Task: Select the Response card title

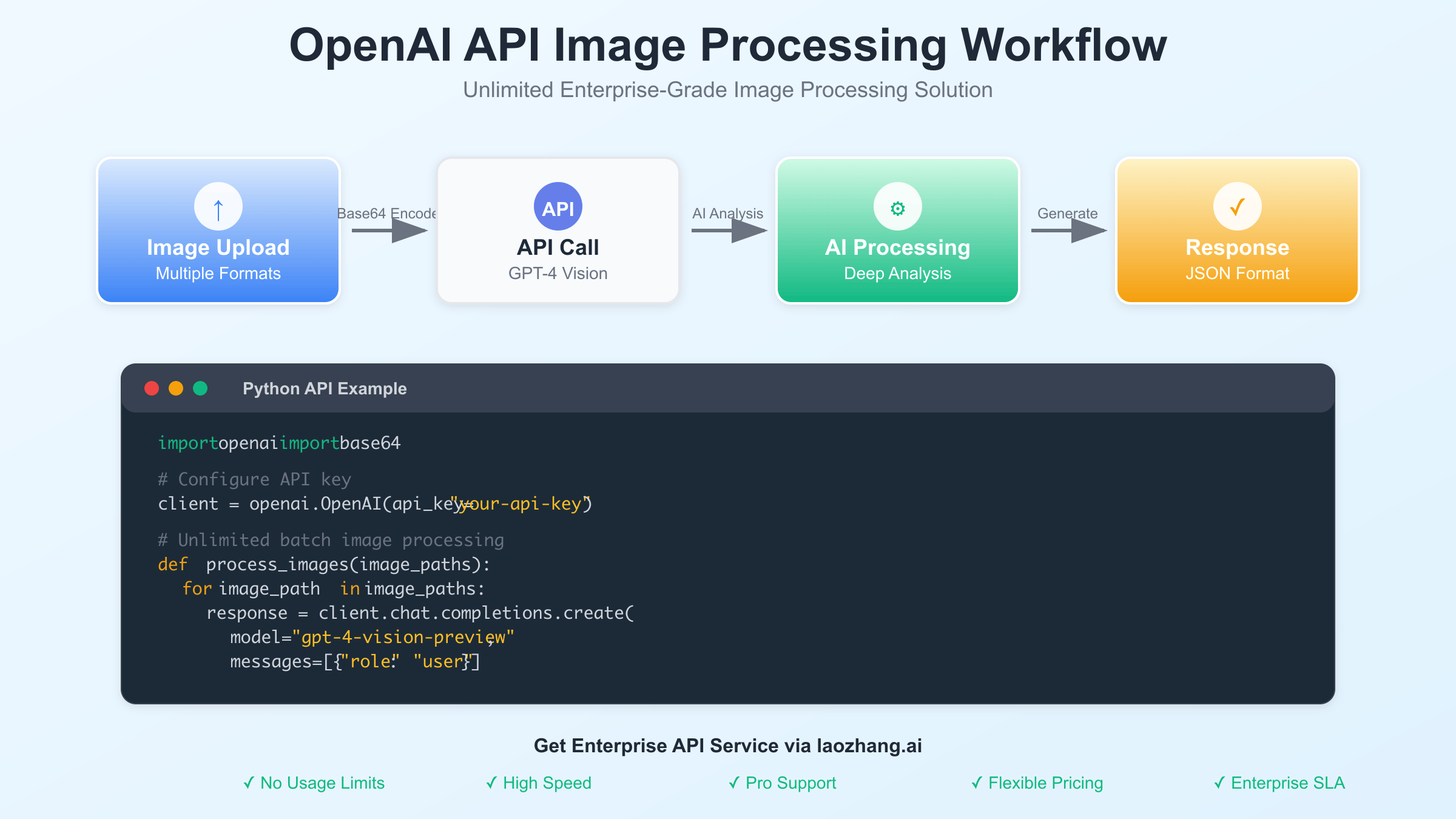Action: pos(1238,248)
